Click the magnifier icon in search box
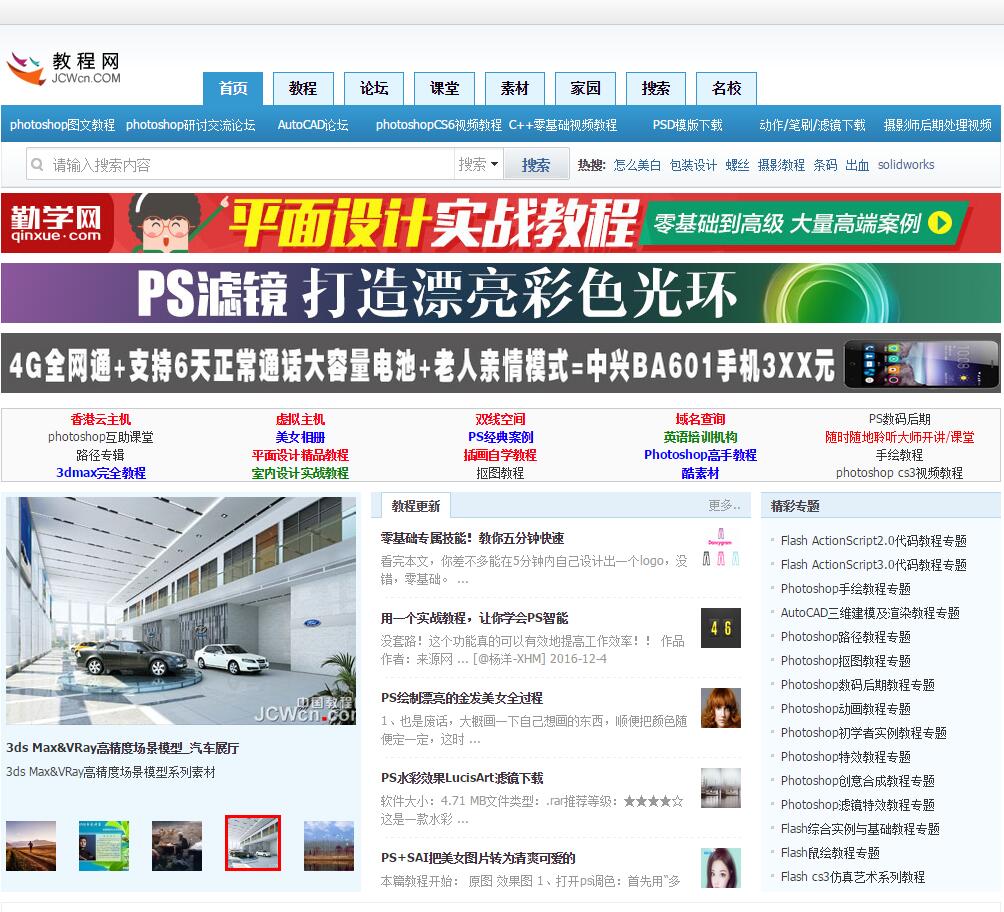Viewport: 1004px width, 912px height. (x=38, y=165)
